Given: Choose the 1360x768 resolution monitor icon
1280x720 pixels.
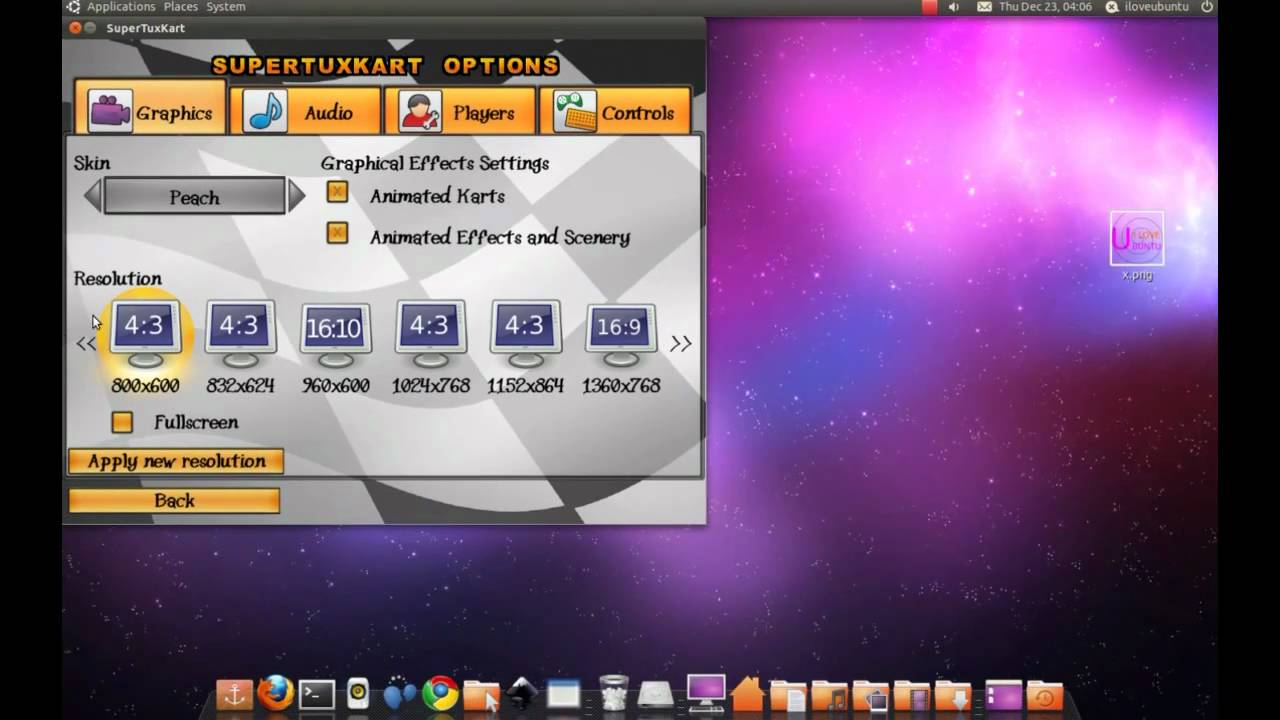Looking at the screenshot, I should pos(620,334).
